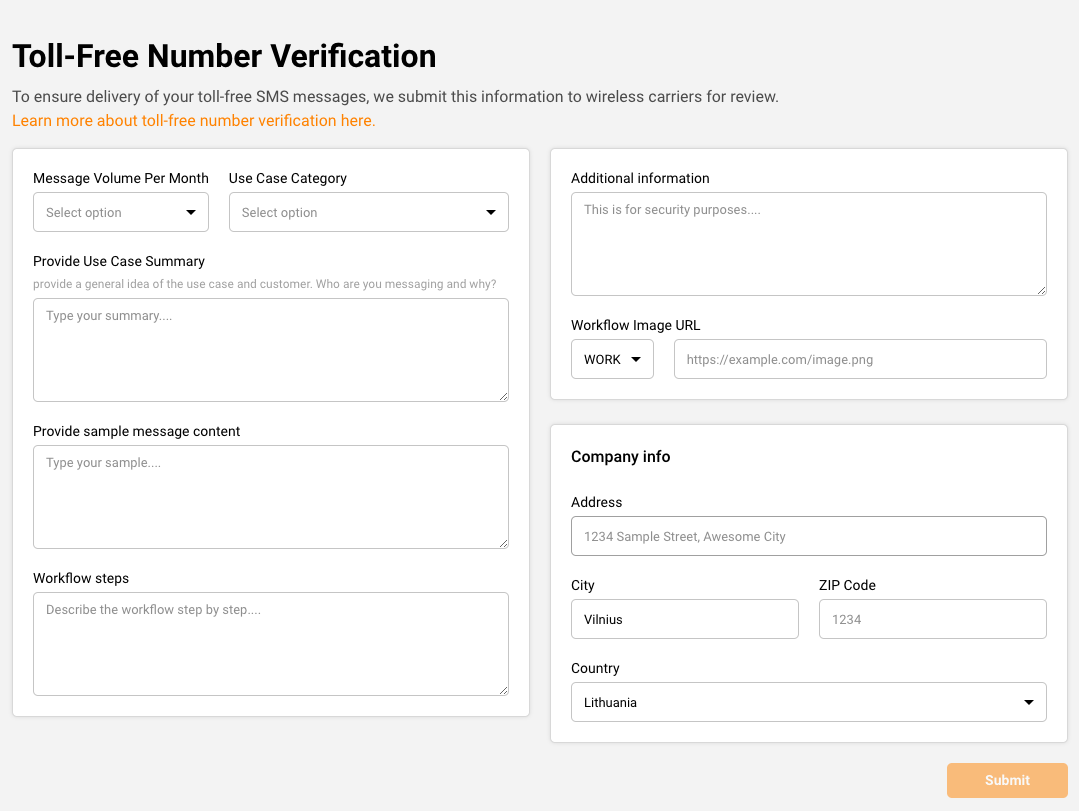Open the Message Volume Per Month dropdown

click(121, 212)
